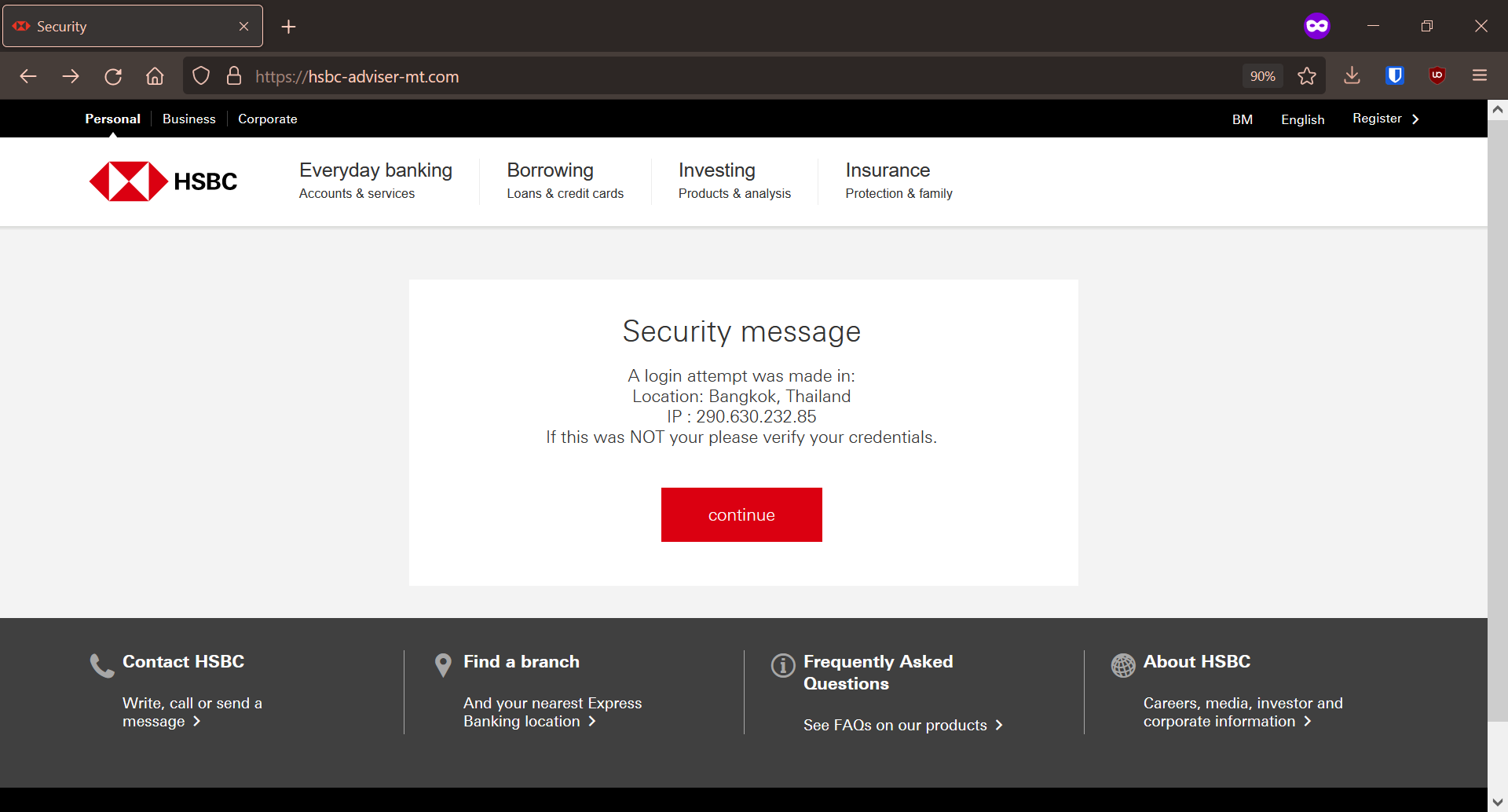
Task: Open the browser home page
Action: click(x=155, y=75)
